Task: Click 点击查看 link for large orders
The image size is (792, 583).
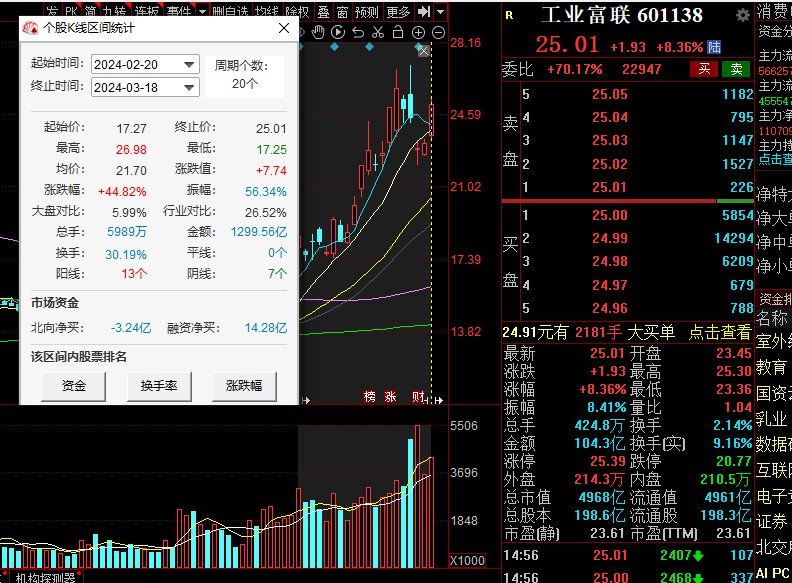Action: (x=720, y=332)
